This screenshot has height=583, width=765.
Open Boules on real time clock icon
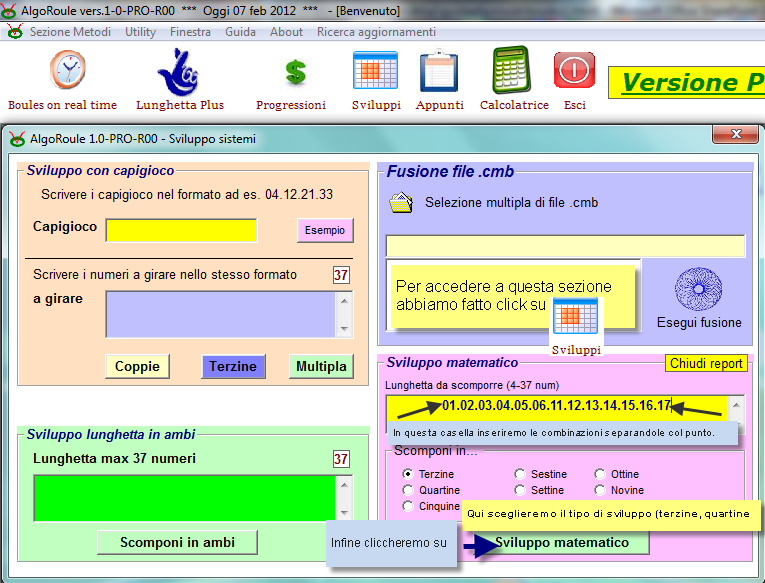pyautogui.click(x=68, y=70)
